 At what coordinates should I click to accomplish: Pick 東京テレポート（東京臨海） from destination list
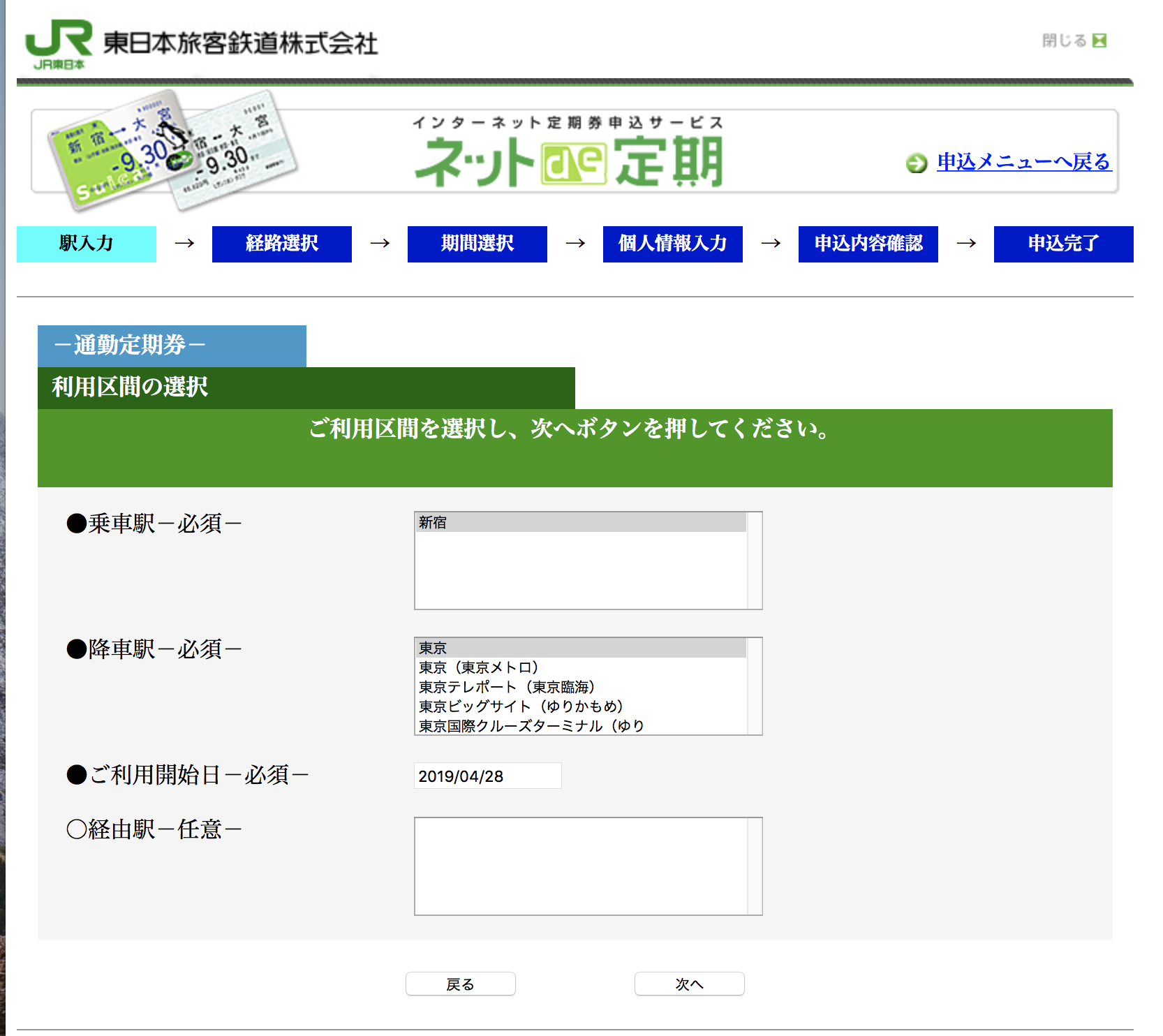click(581, 687)
